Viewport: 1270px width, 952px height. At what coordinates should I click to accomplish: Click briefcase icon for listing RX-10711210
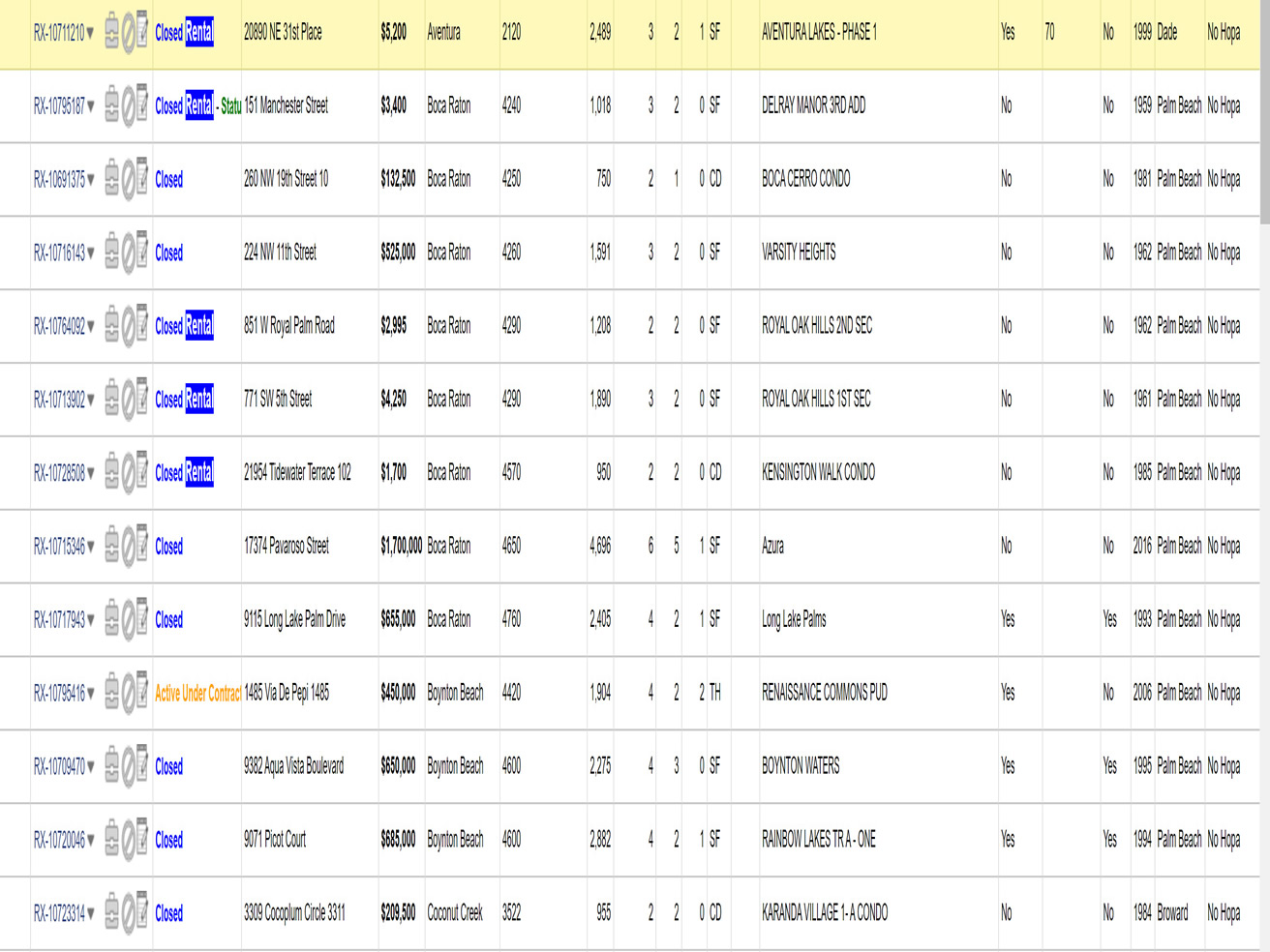[112, 32]
